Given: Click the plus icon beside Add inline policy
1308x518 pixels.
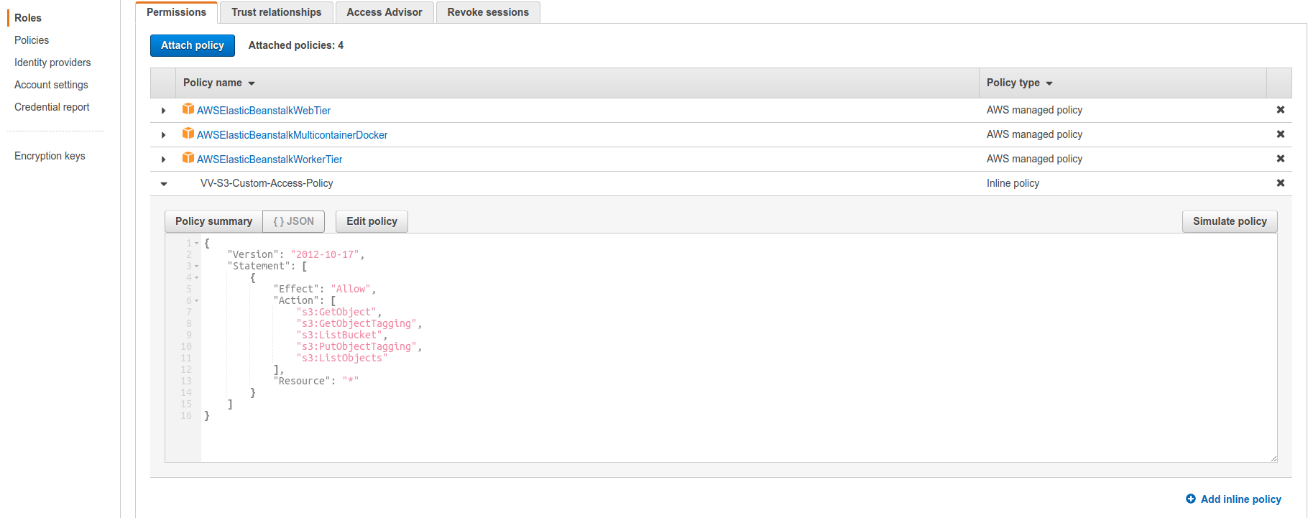Looking at the screenshot, I should point(1190,499).
